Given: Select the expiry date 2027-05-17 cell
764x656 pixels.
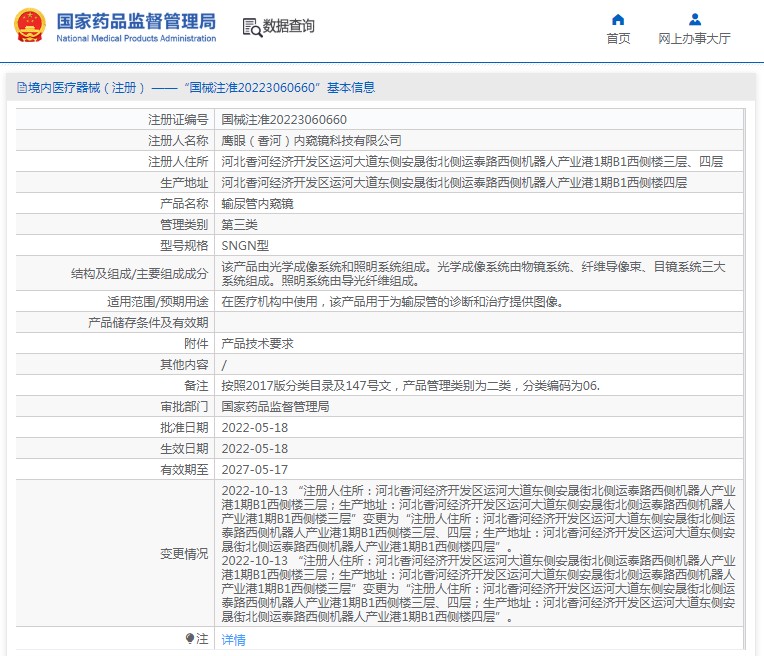Looking at the screenshot, I should click(x=254, y=469).
